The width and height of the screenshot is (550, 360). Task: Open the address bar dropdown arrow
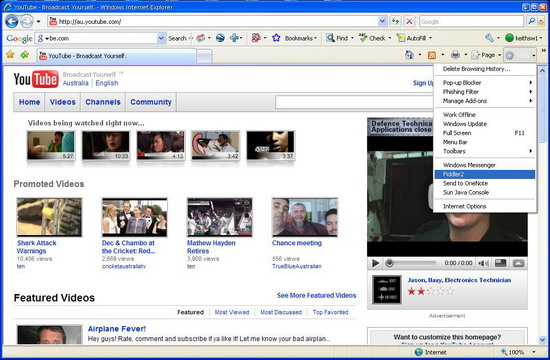[x=382, y=21]
